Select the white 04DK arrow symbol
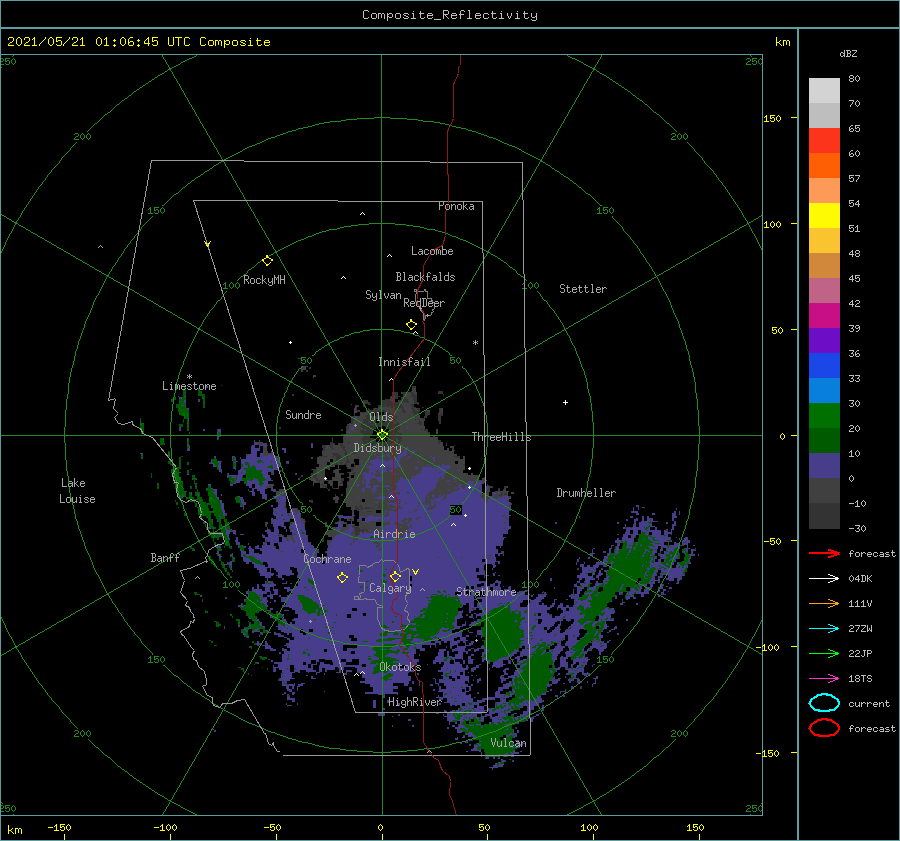900x841 pixels. click(x=824, y=578)
